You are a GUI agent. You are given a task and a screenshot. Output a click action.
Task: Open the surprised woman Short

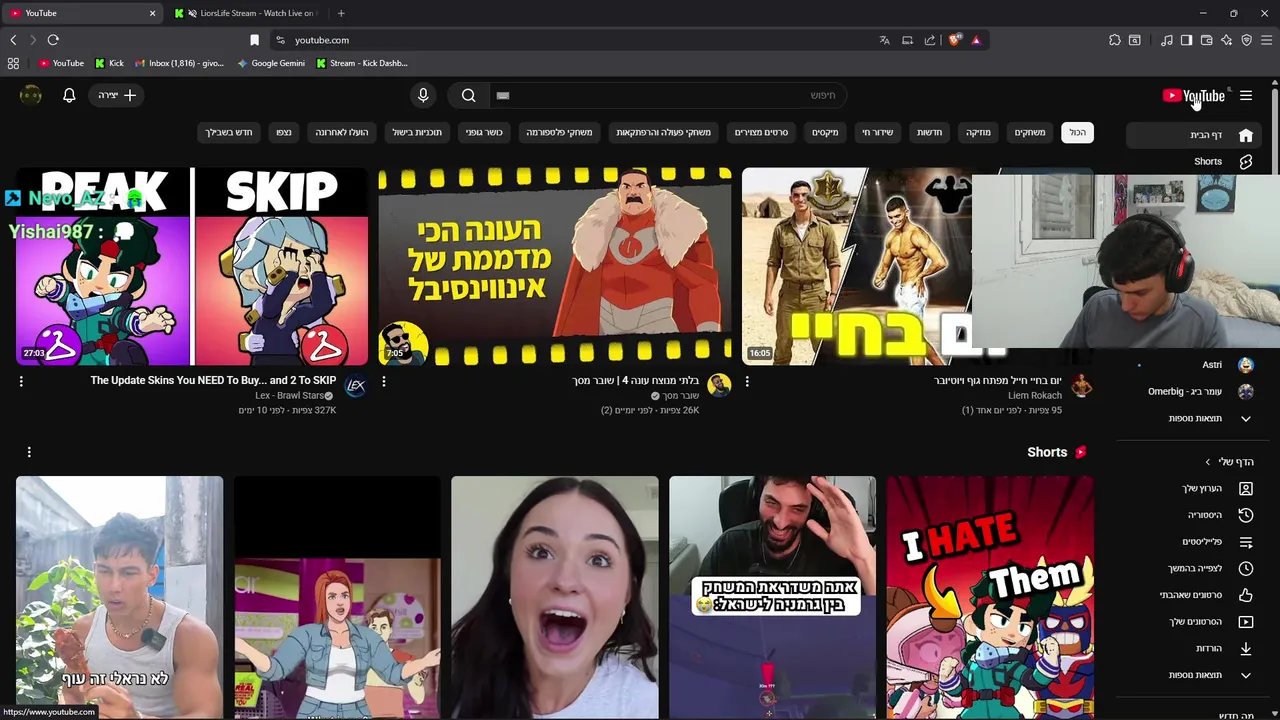555,597
